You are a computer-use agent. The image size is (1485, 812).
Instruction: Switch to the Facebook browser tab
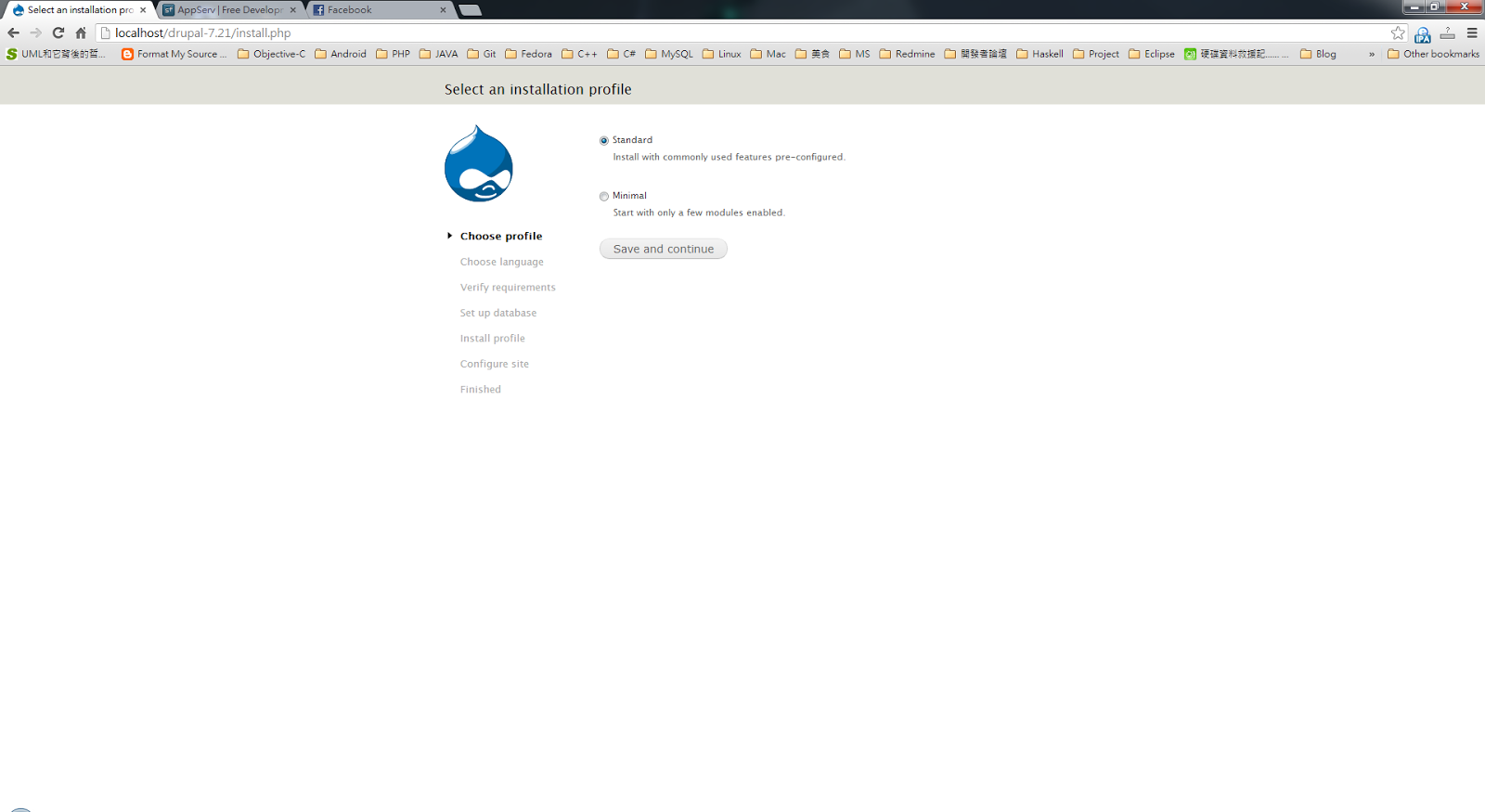pos(381,10)
